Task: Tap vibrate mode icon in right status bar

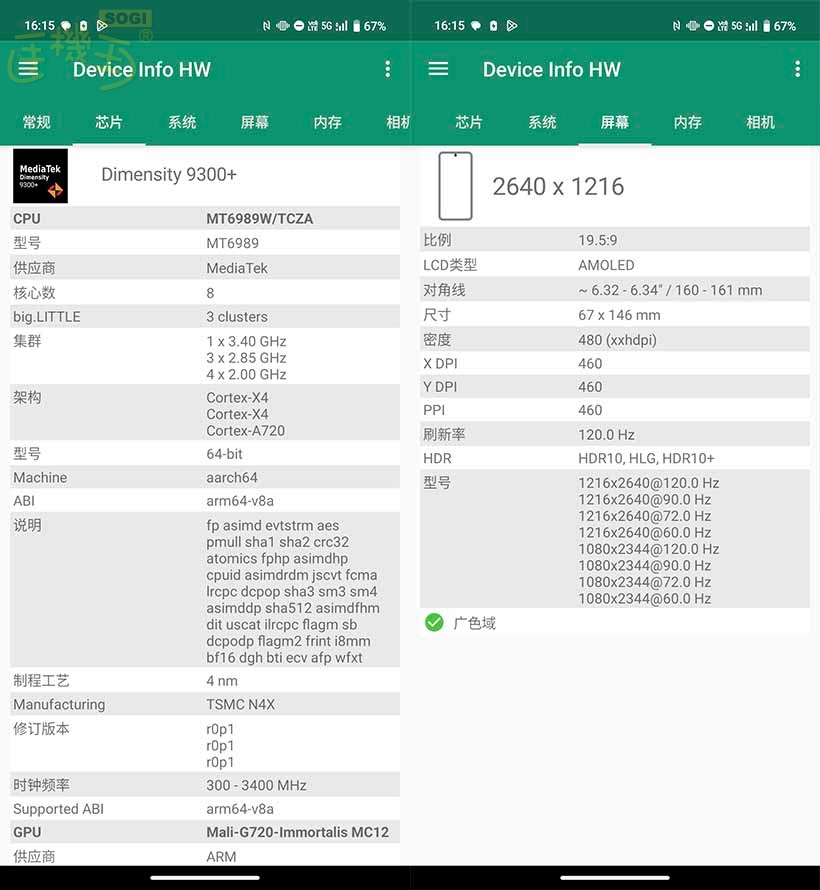Action: [x=692, y=26]
